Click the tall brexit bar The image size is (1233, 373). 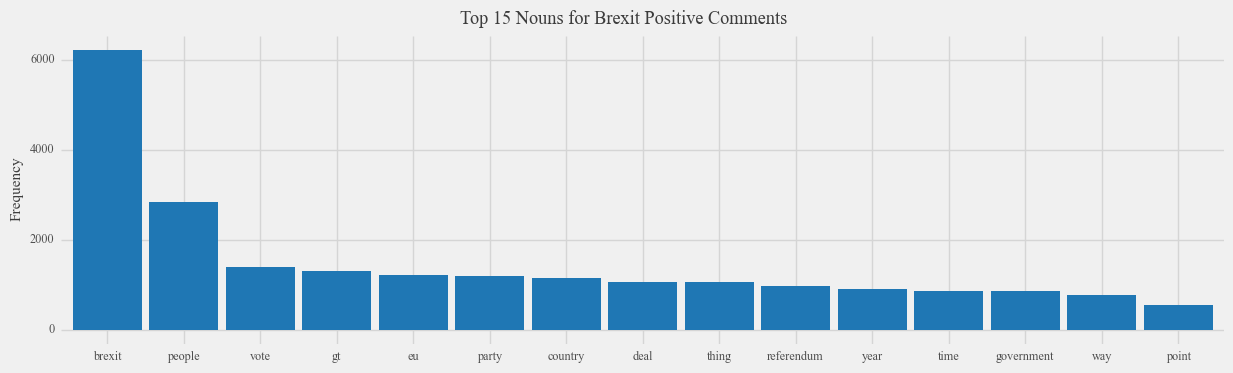point(107,190)
